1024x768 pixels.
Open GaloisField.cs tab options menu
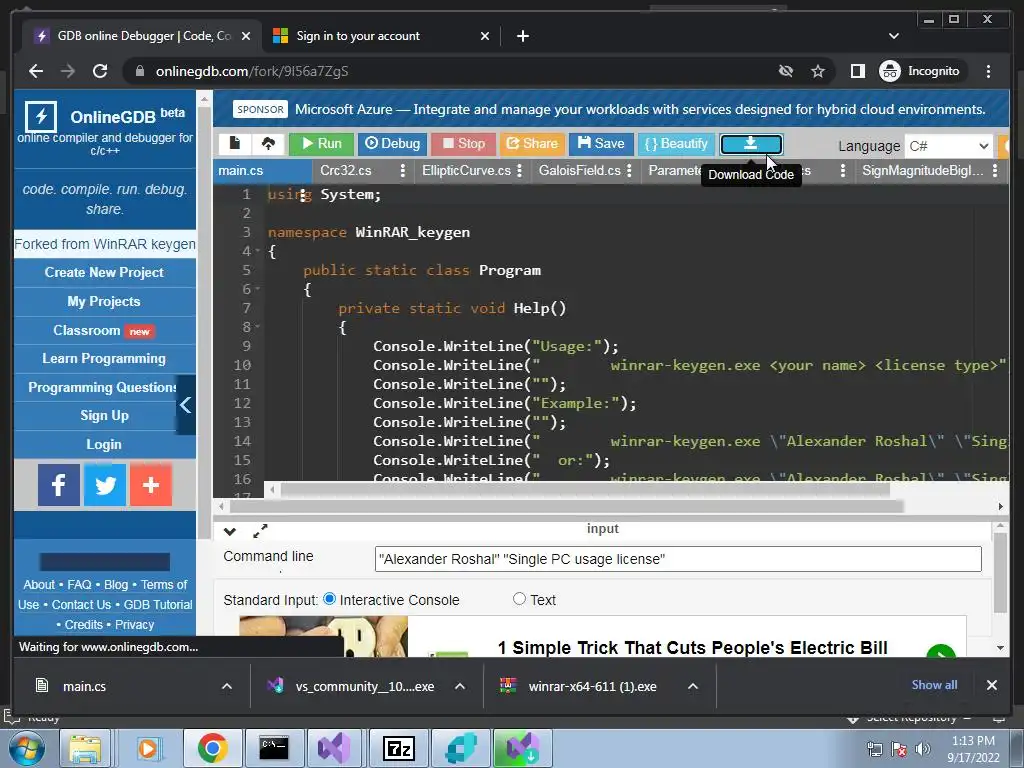[629, 170]
